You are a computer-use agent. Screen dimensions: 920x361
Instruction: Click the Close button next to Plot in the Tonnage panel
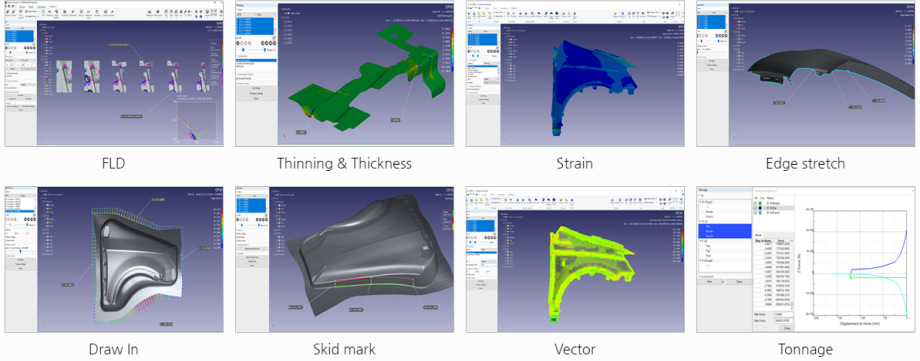point(739,281)
